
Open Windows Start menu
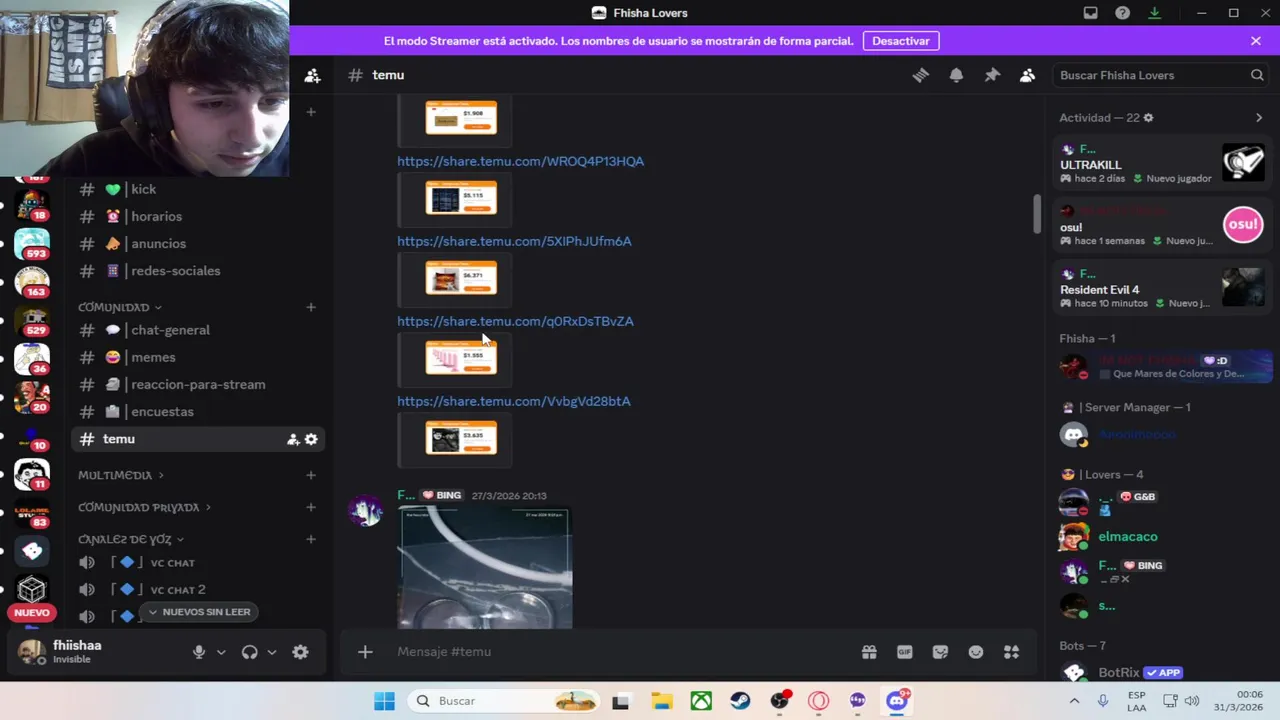tap(385, 701)
